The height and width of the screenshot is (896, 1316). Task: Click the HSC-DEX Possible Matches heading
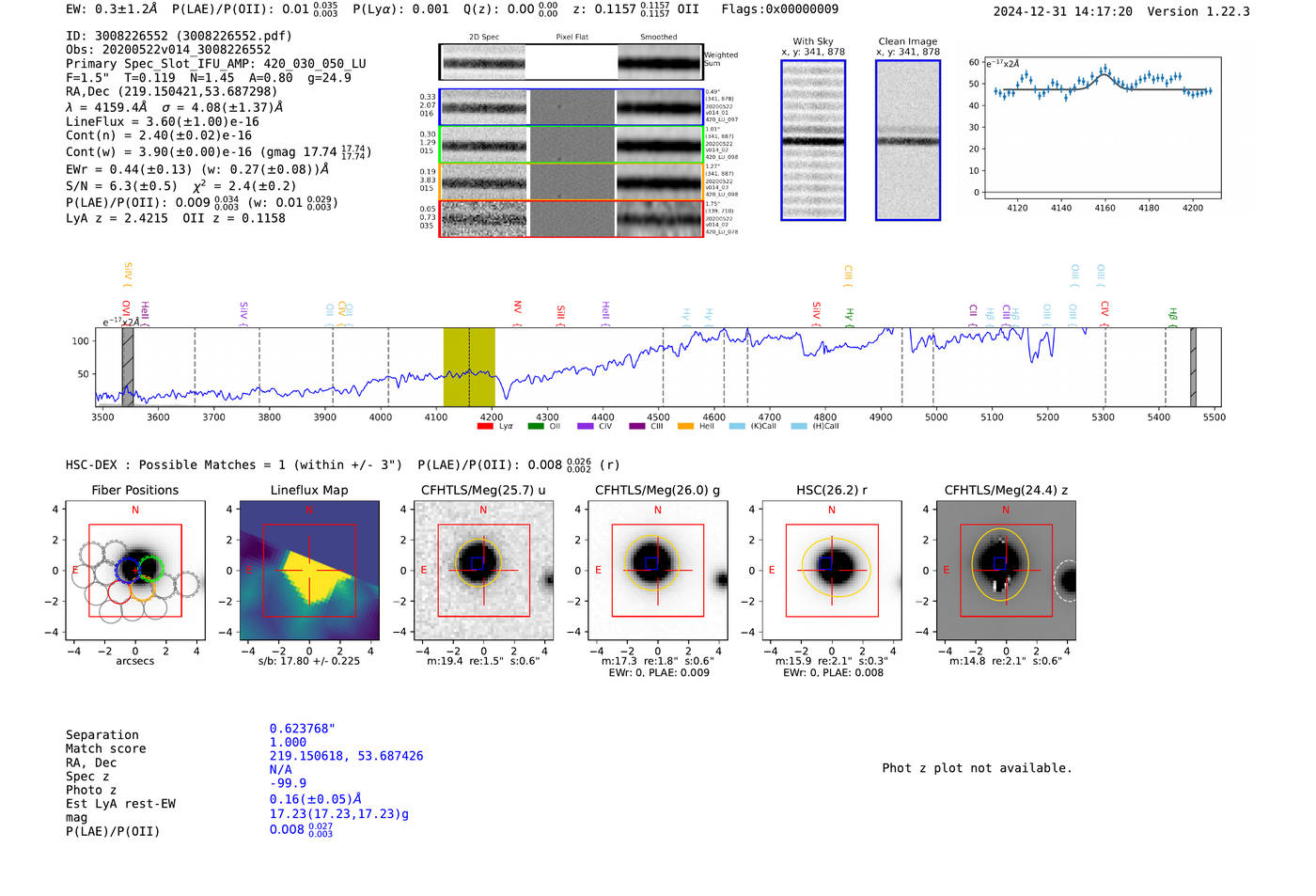pyautogui.click(x=234, y=465)
